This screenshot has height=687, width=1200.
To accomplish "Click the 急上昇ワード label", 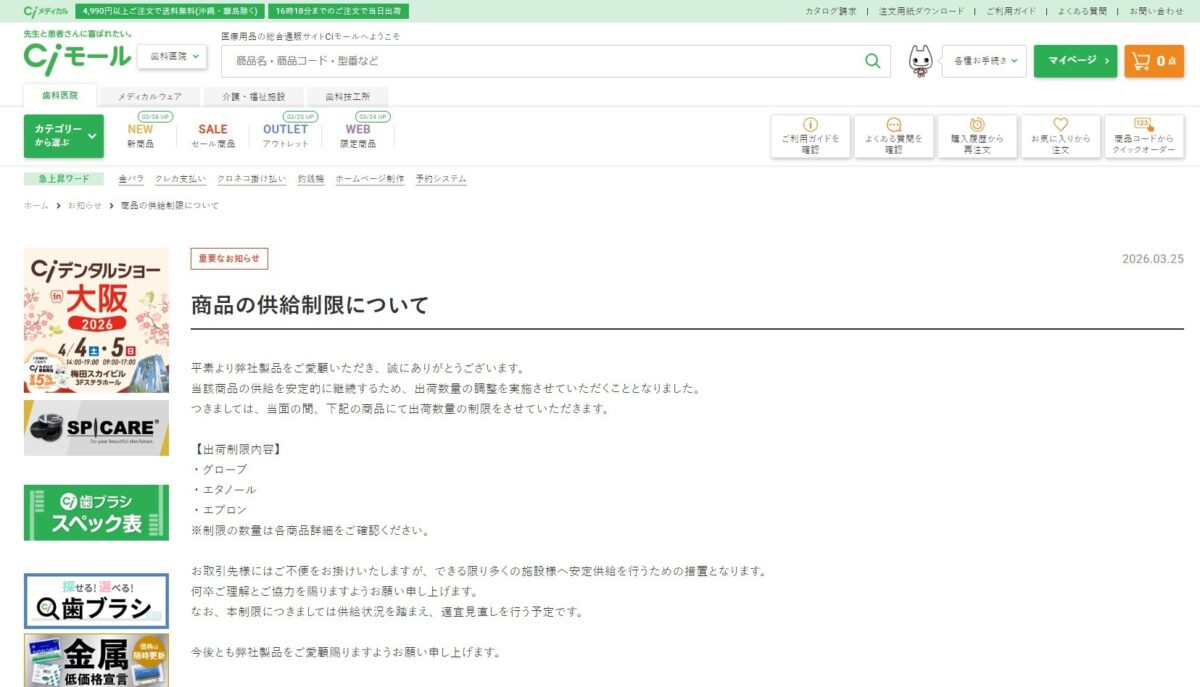I will pyautogui.click(x=63, y=179).
